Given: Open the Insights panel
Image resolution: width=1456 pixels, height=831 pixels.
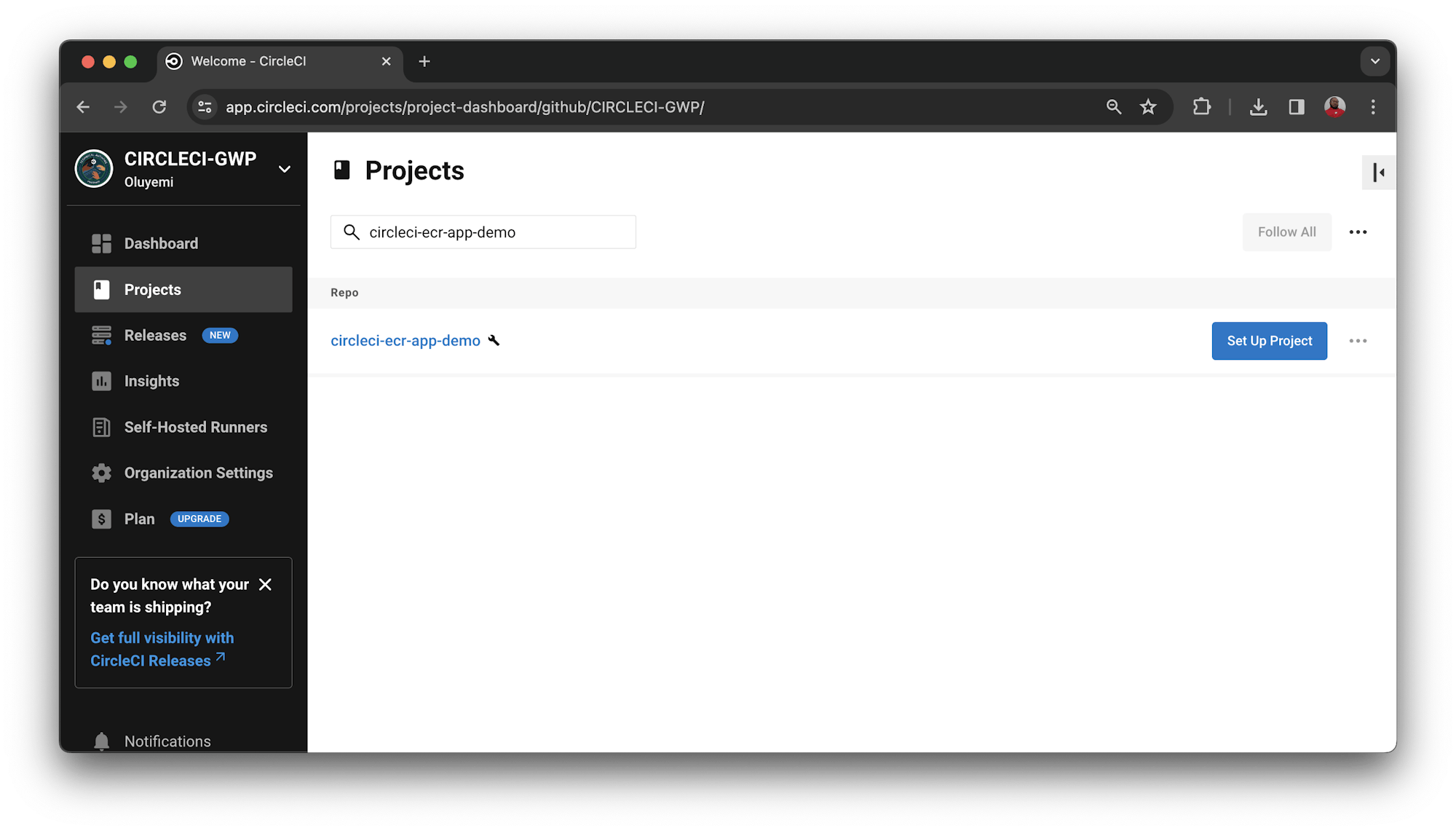Looking at the screenshot, I should (x=151, y=381).
